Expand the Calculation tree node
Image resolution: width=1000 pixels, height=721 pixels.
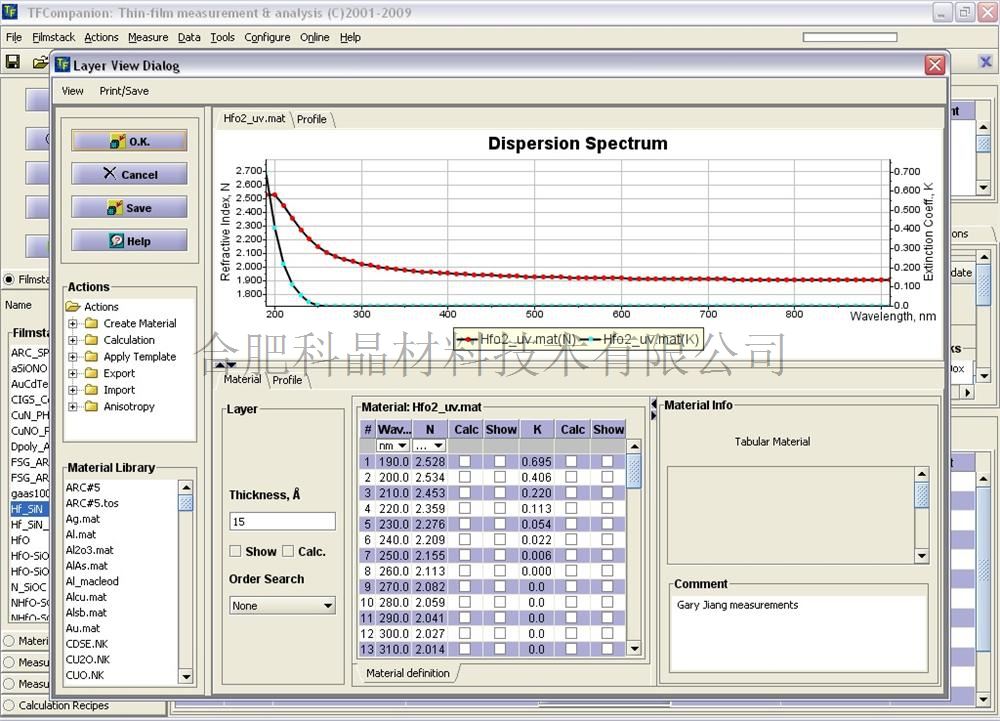73,340
